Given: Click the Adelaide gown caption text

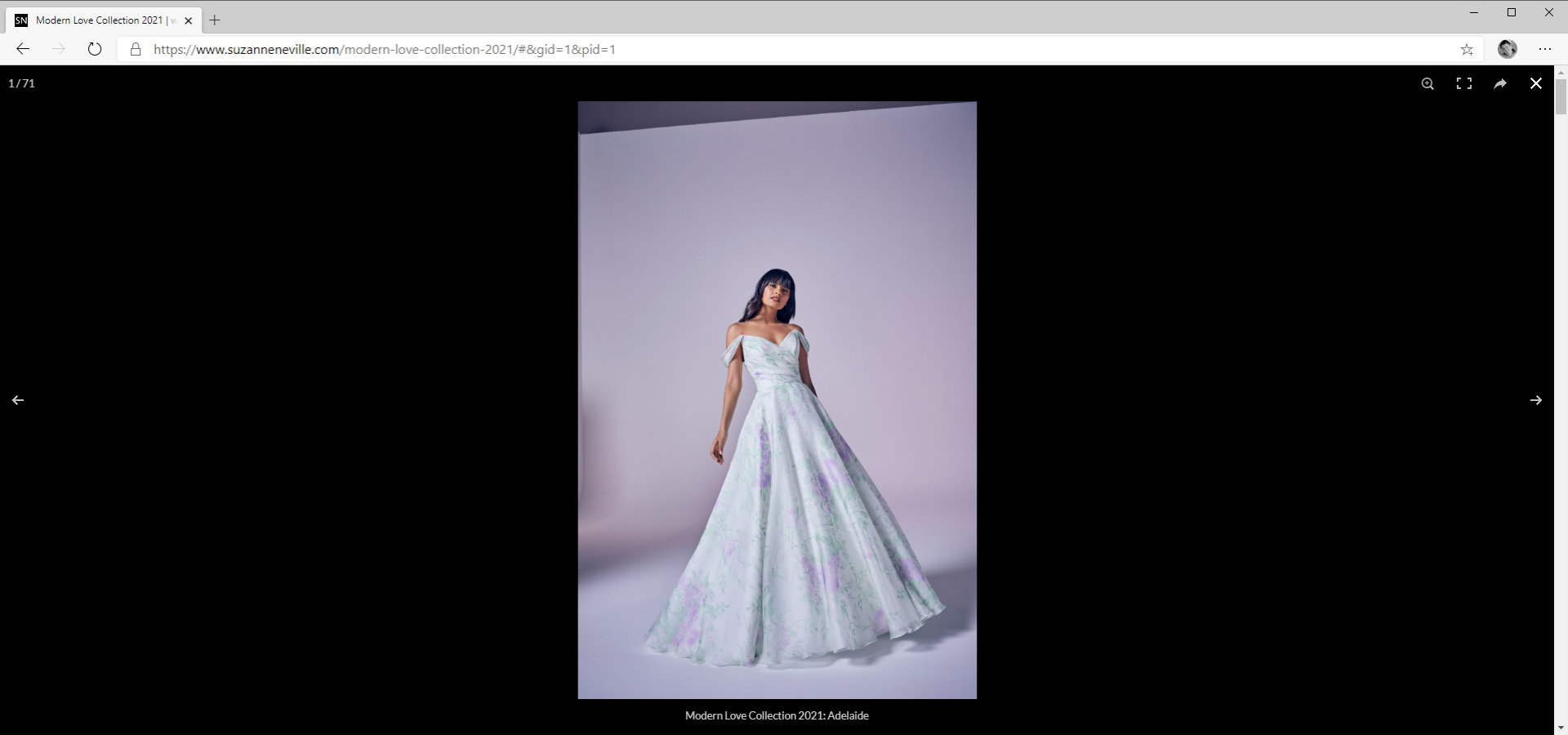Looking at the screenshot, I should pyautogui.click(x=777, y=715).
